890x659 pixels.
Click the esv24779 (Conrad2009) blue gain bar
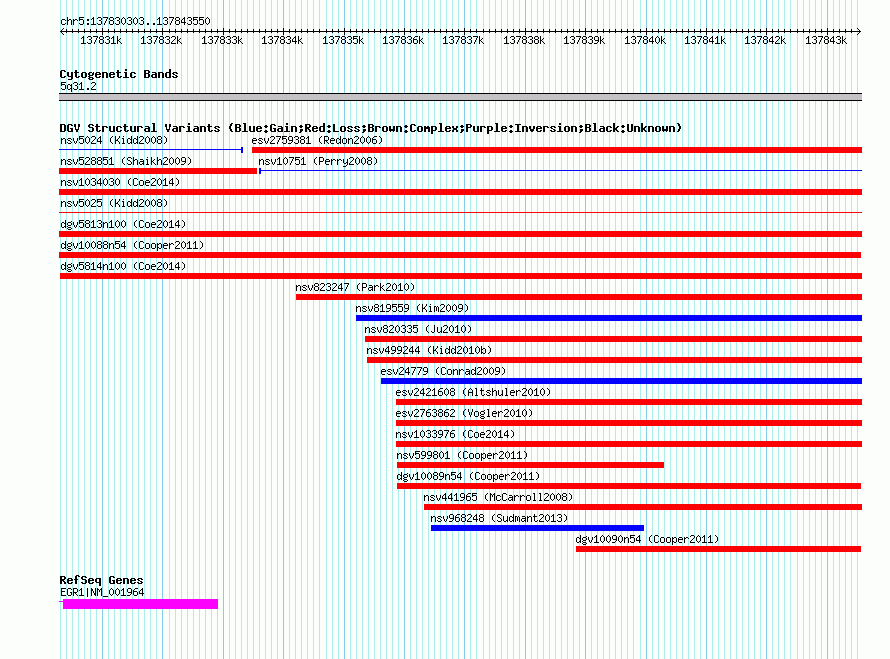tap(622, 381)
